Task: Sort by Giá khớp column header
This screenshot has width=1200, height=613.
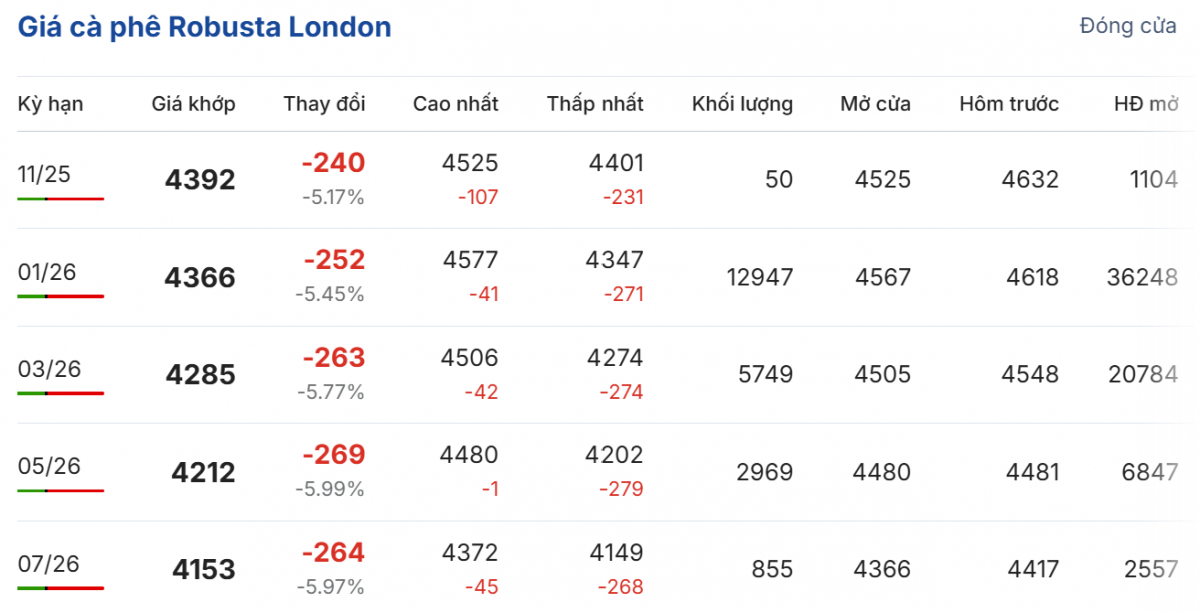Action: click(193, 103)
